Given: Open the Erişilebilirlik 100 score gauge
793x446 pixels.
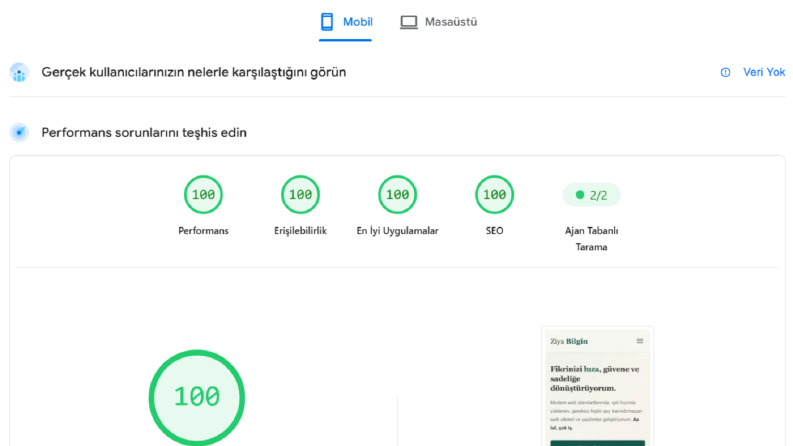Looking at the screenshot, I should (x=300, y=195).
